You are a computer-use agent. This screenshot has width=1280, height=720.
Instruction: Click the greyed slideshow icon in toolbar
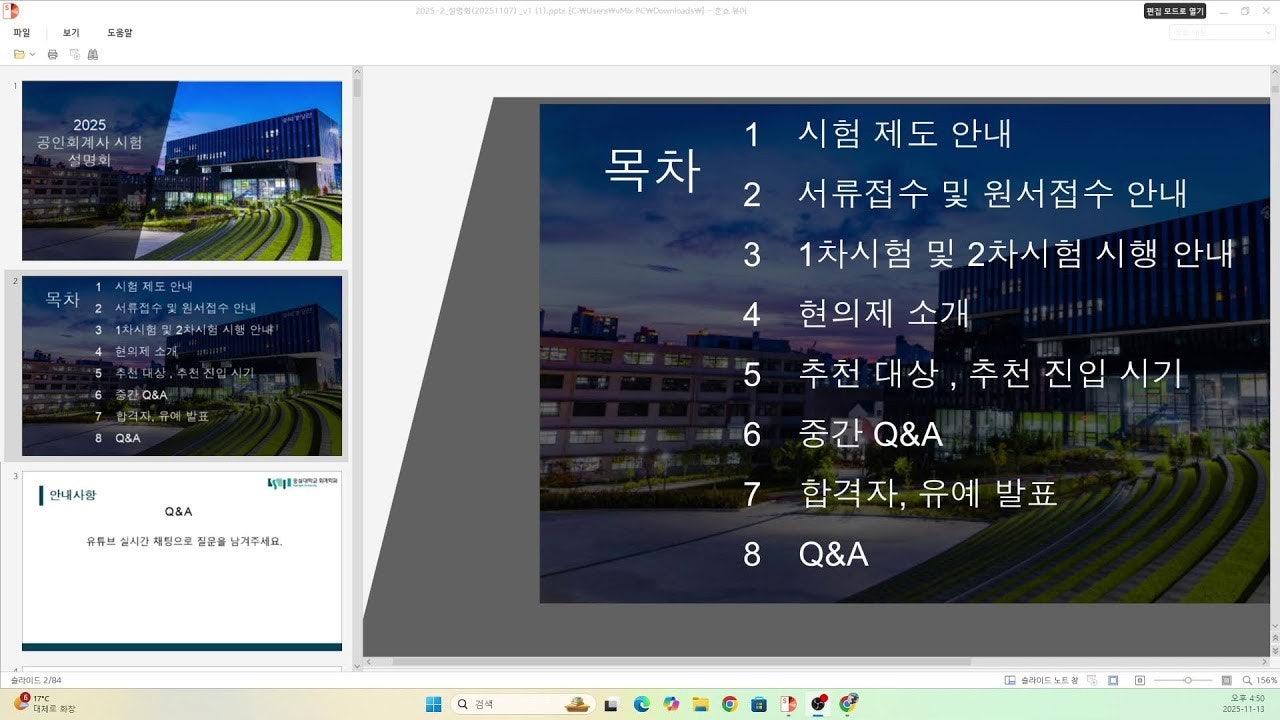click(74, 54)
